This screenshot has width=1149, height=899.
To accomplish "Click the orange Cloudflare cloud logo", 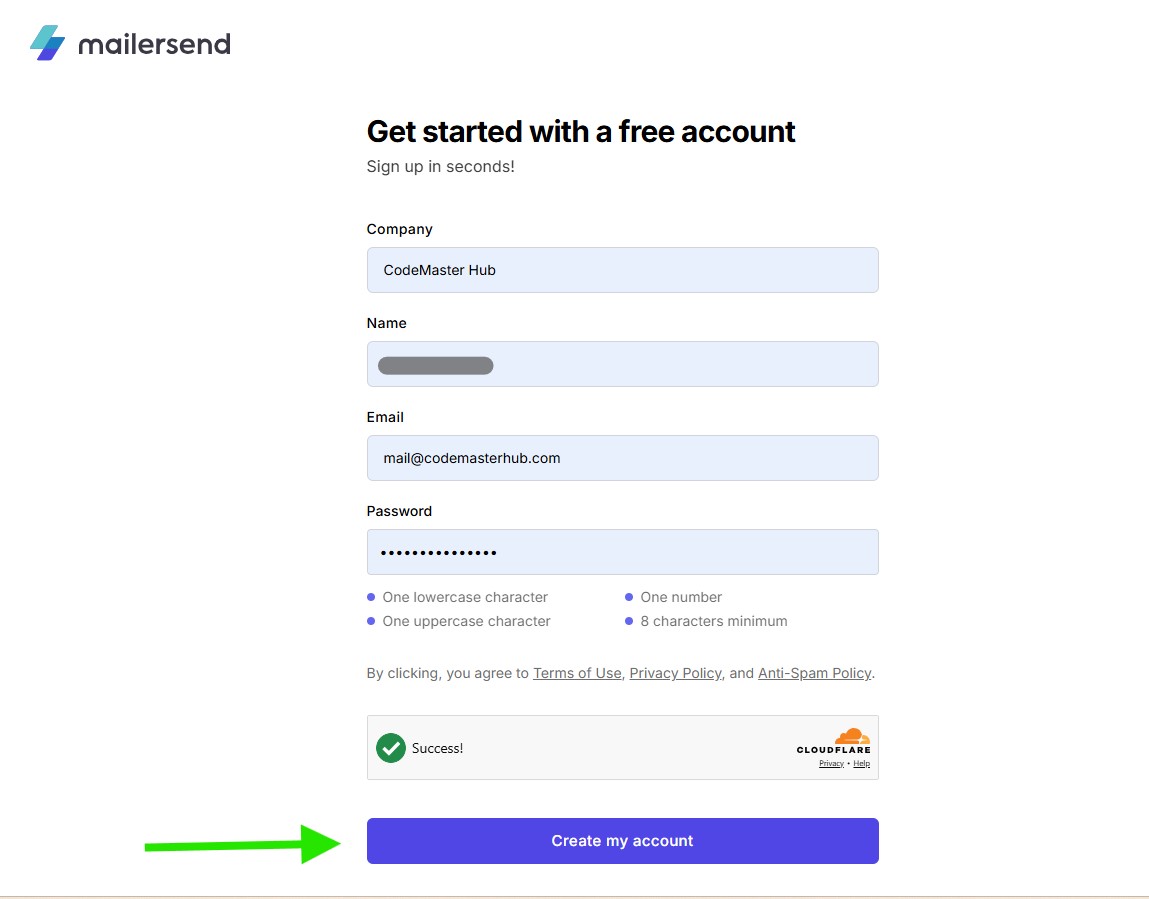I will click(x=852, y=737).
